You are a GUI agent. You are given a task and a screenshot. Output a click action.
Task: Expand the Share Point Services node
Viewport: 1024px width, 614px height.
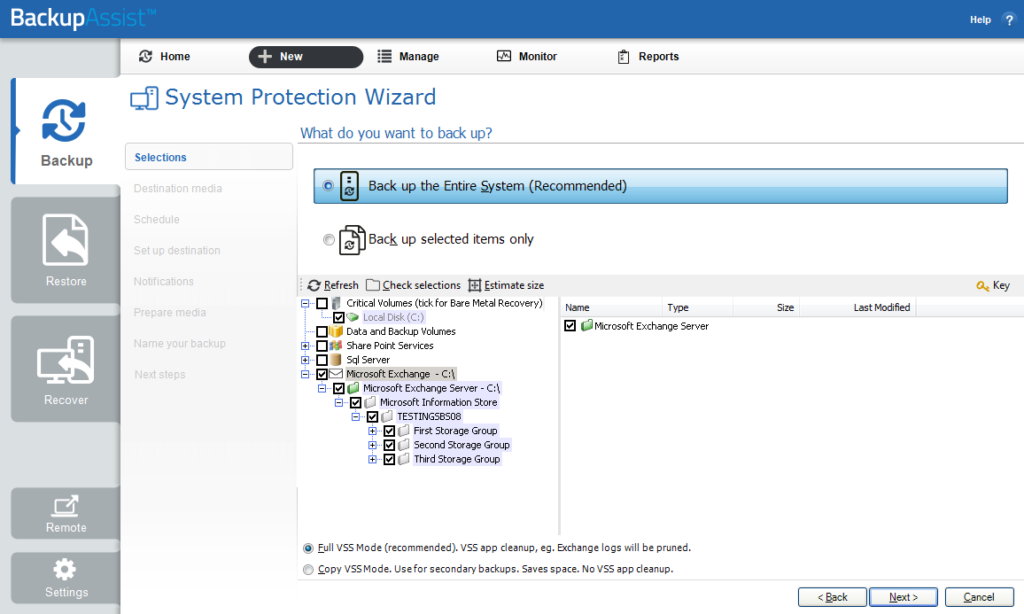pos(305,346)
